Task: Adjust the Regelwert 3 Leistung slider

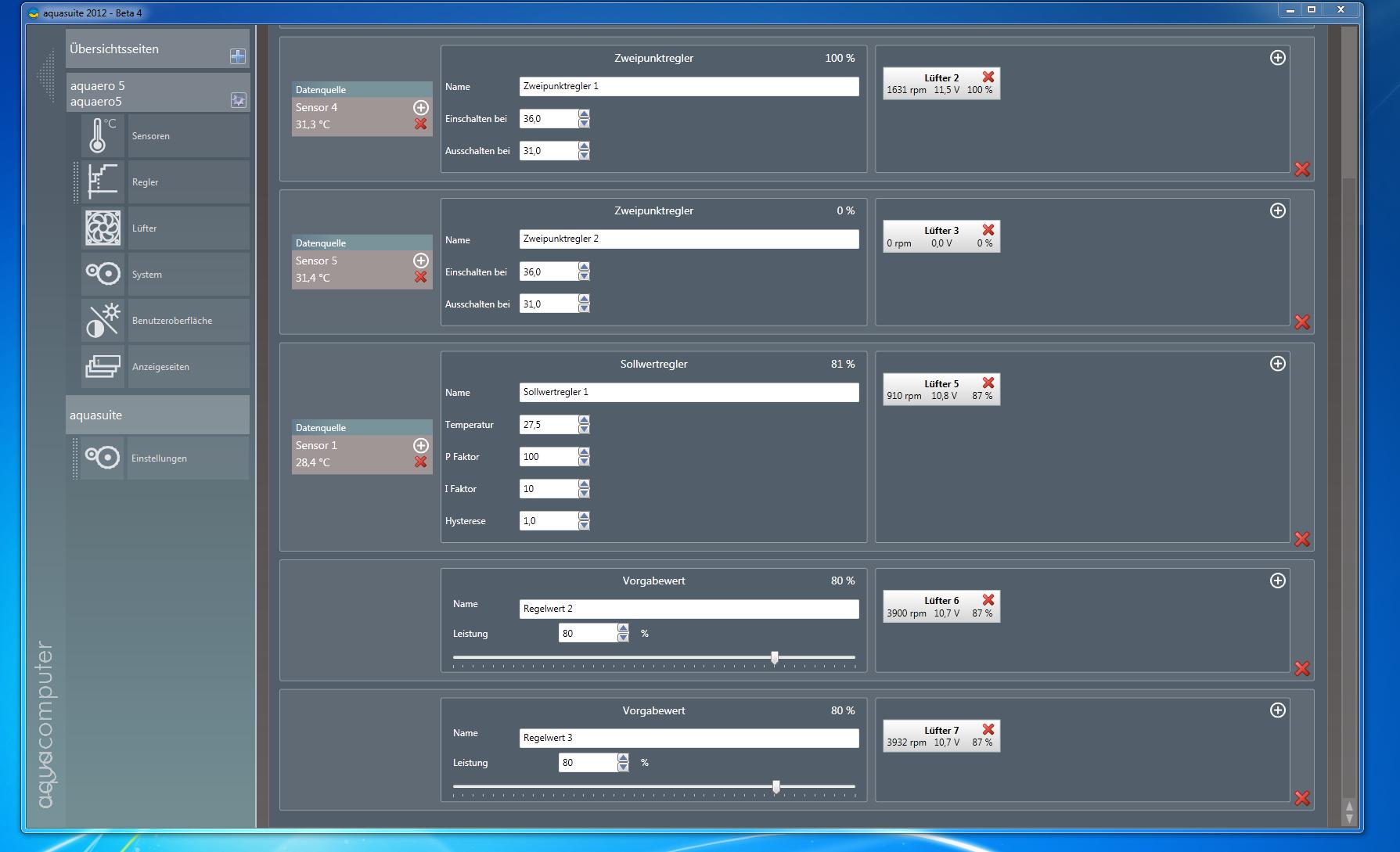Action: pyautogui.click(x=776, y=787)
